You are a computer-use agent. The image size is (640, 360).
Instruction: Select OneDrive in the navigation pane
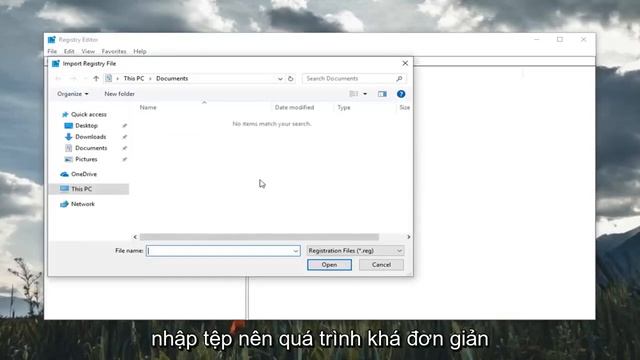coord(84,174)
